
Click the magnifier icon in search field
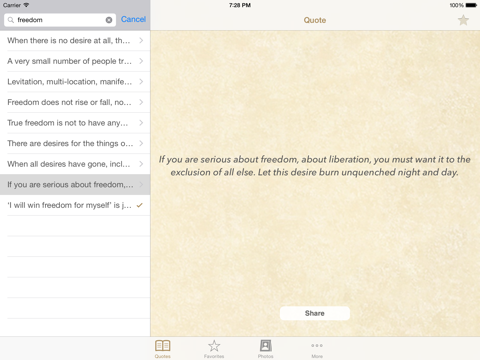[x=11, y=20]
